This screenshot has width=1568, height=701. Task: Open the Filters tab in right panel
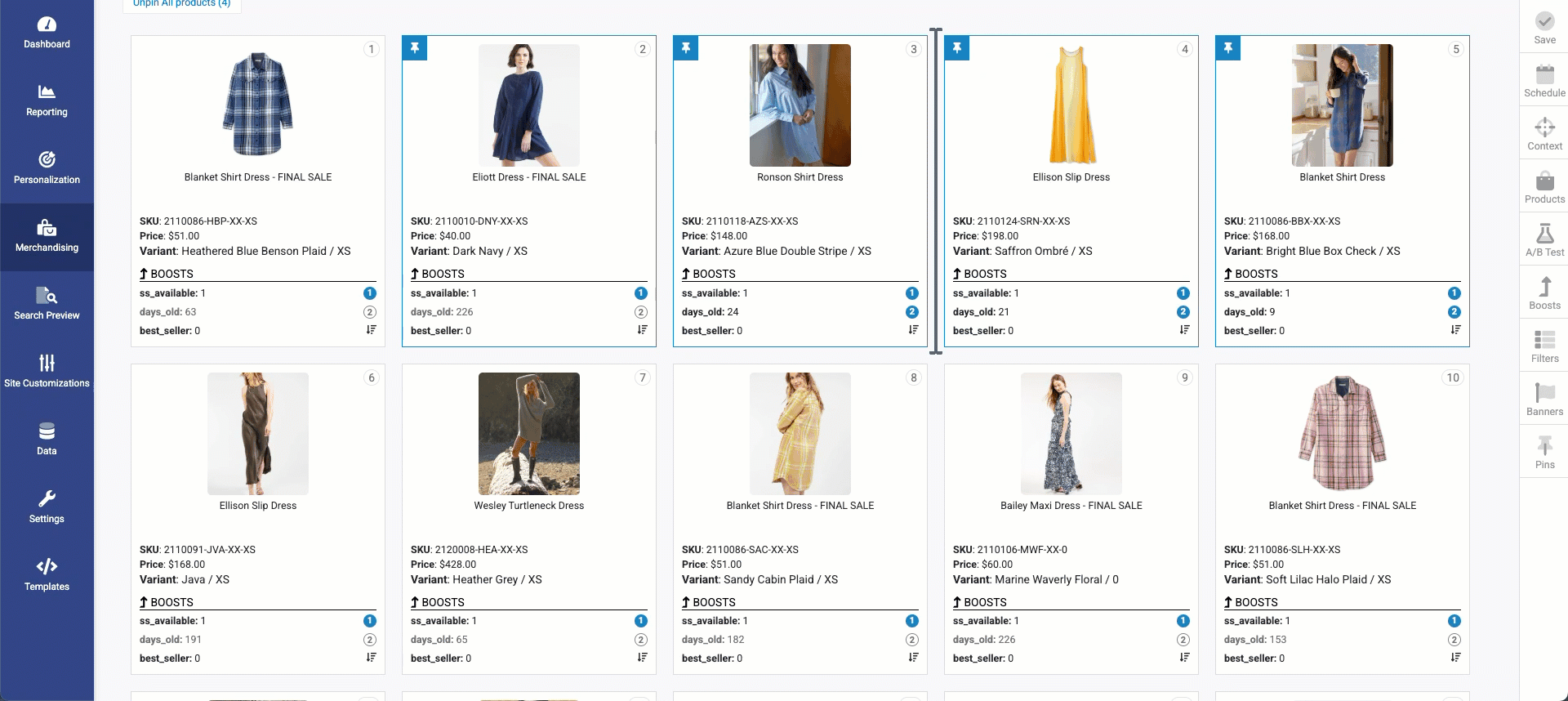click(1543, 346)
